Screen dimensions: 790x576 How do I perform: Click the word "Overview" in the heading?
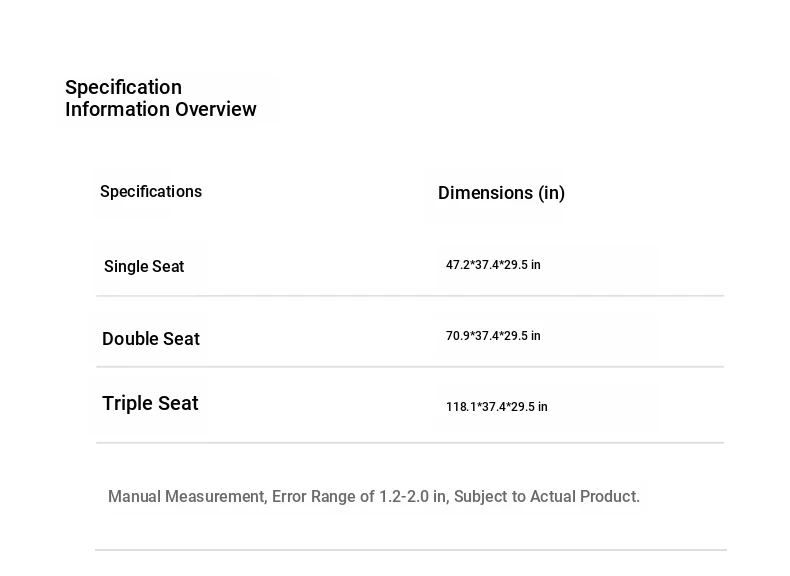click(216, 109)
